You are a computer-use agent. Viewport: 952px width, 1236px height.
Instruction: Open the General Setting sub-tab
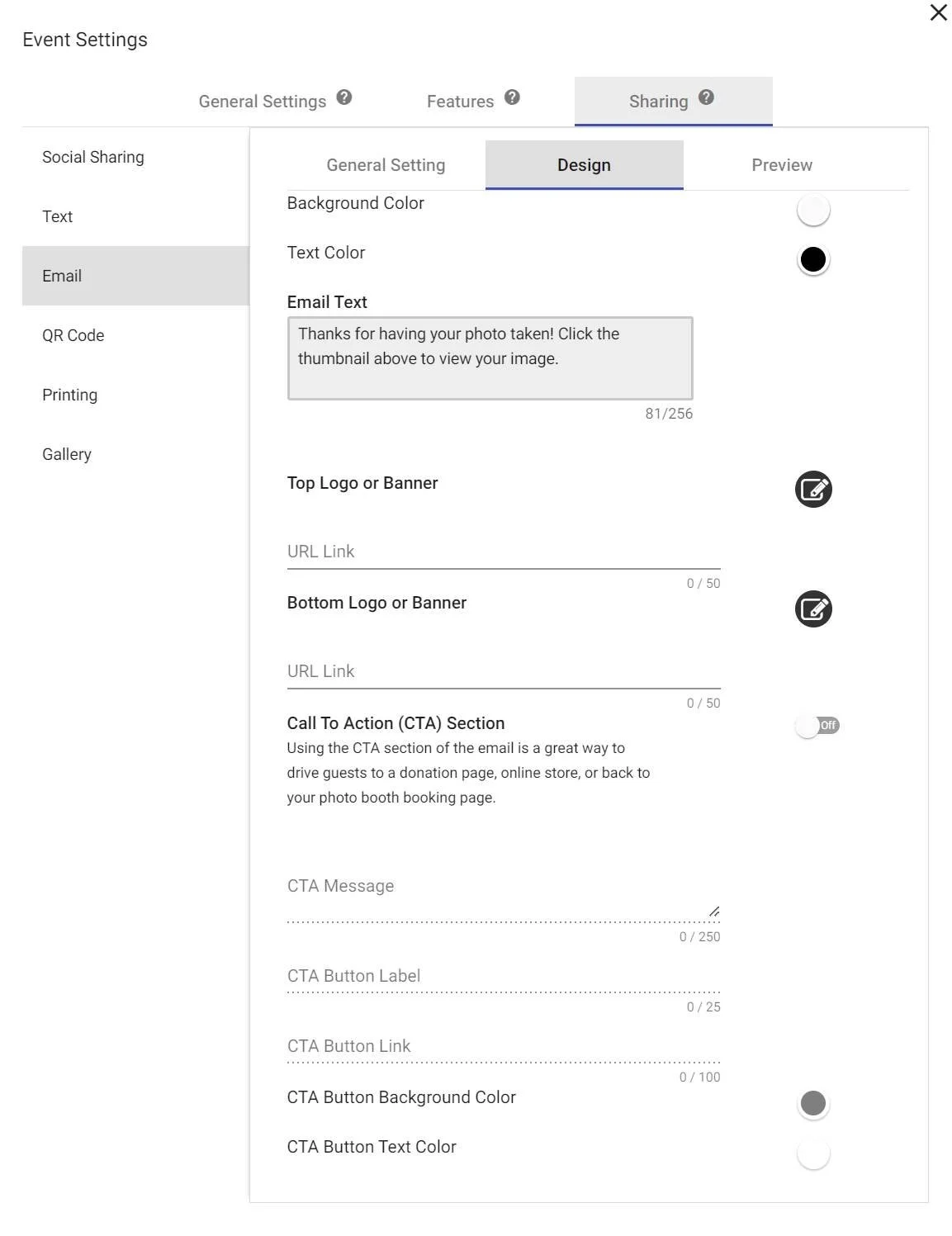pyautogui.click(x=386, y=165)
